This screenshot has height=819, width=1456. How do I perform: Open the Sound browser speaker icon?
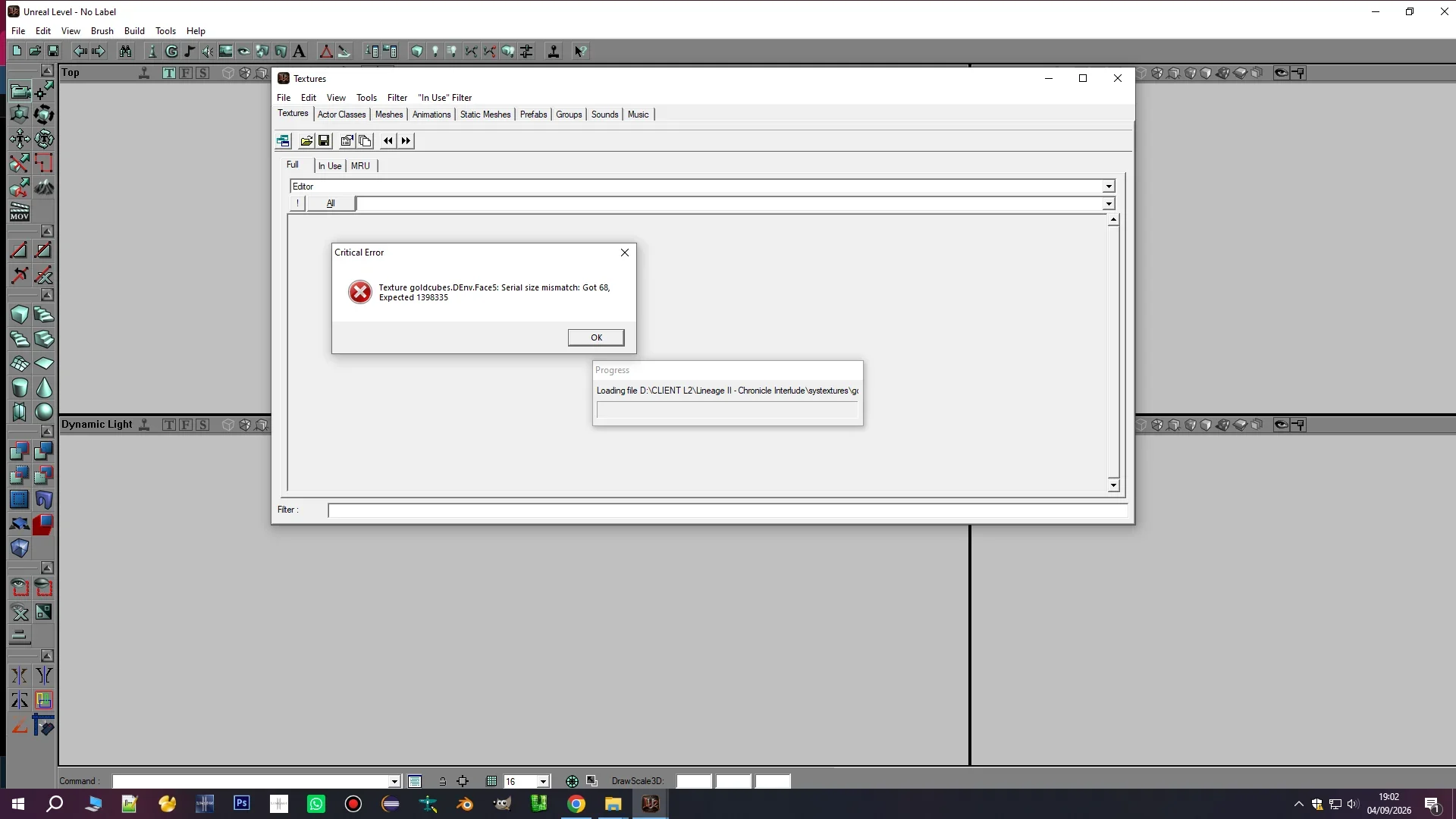(x=207, y=51)
